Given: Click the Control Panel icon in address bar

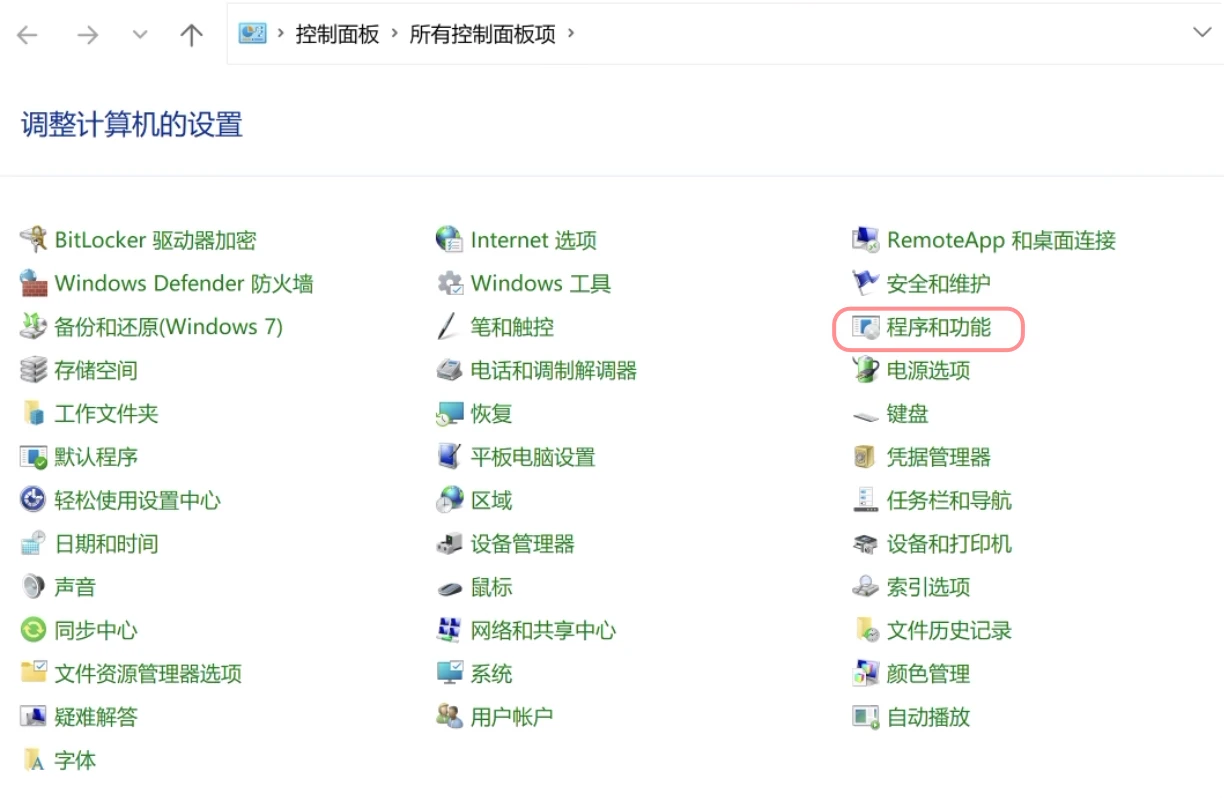Looking at the screenshot, I should point(251,33).
